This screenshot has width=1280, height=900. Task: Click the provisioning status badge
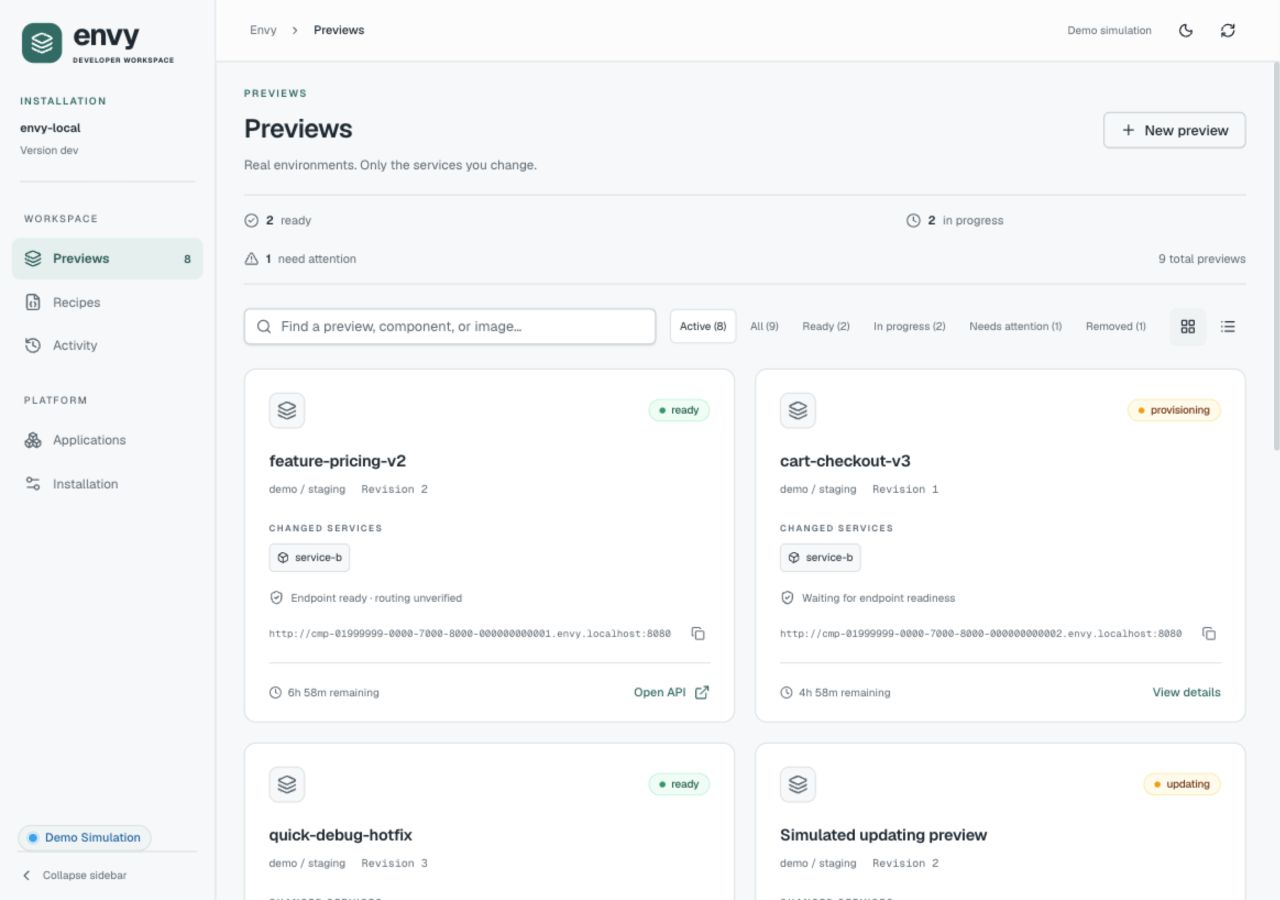coord(1174,410)
